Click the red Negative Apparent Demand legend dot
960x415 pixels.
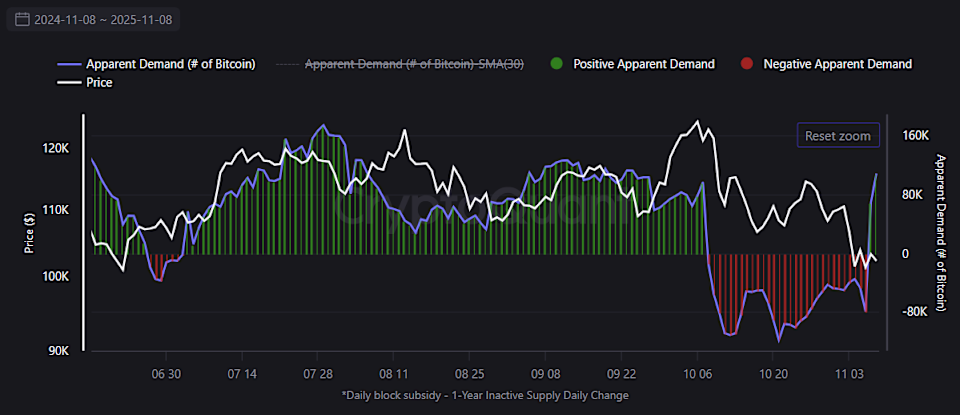click(x=746, y=64)
